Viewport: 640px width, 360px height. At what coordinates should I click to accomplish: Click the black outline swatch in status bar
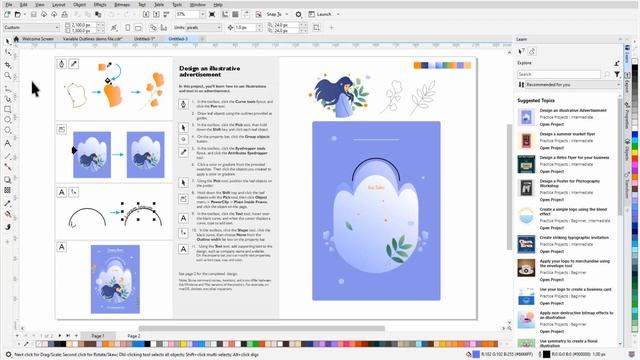point(546,354)
